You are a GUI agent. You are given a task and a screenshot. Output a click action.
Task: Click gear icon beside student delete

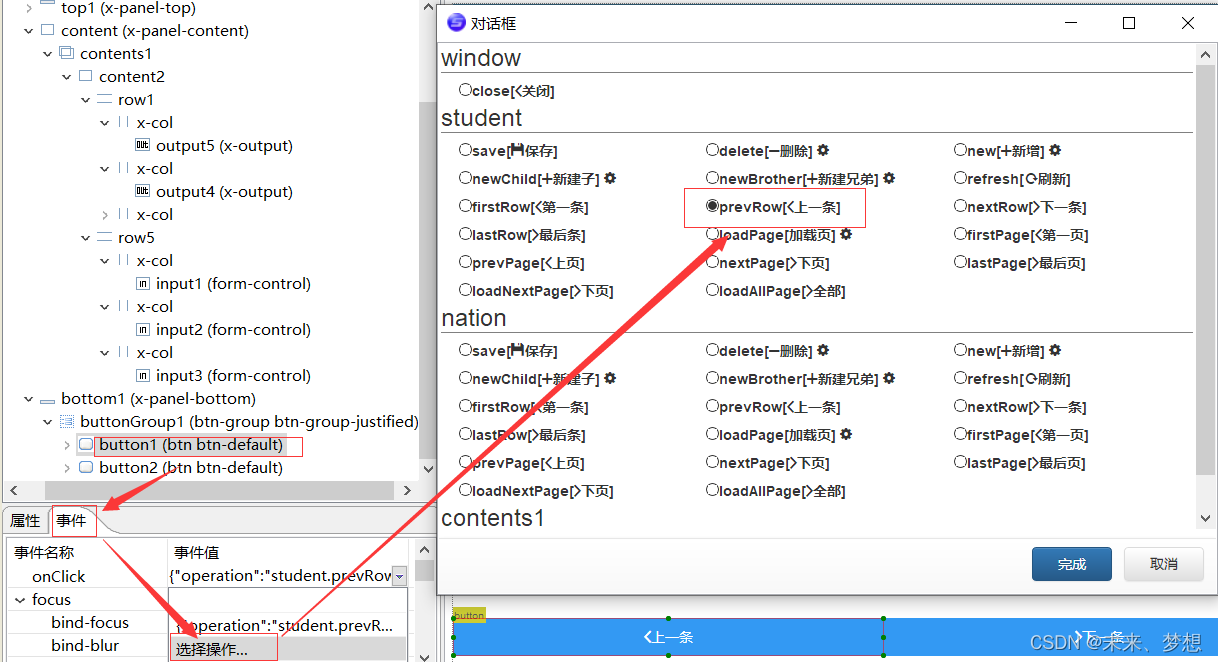coord(823,150)
